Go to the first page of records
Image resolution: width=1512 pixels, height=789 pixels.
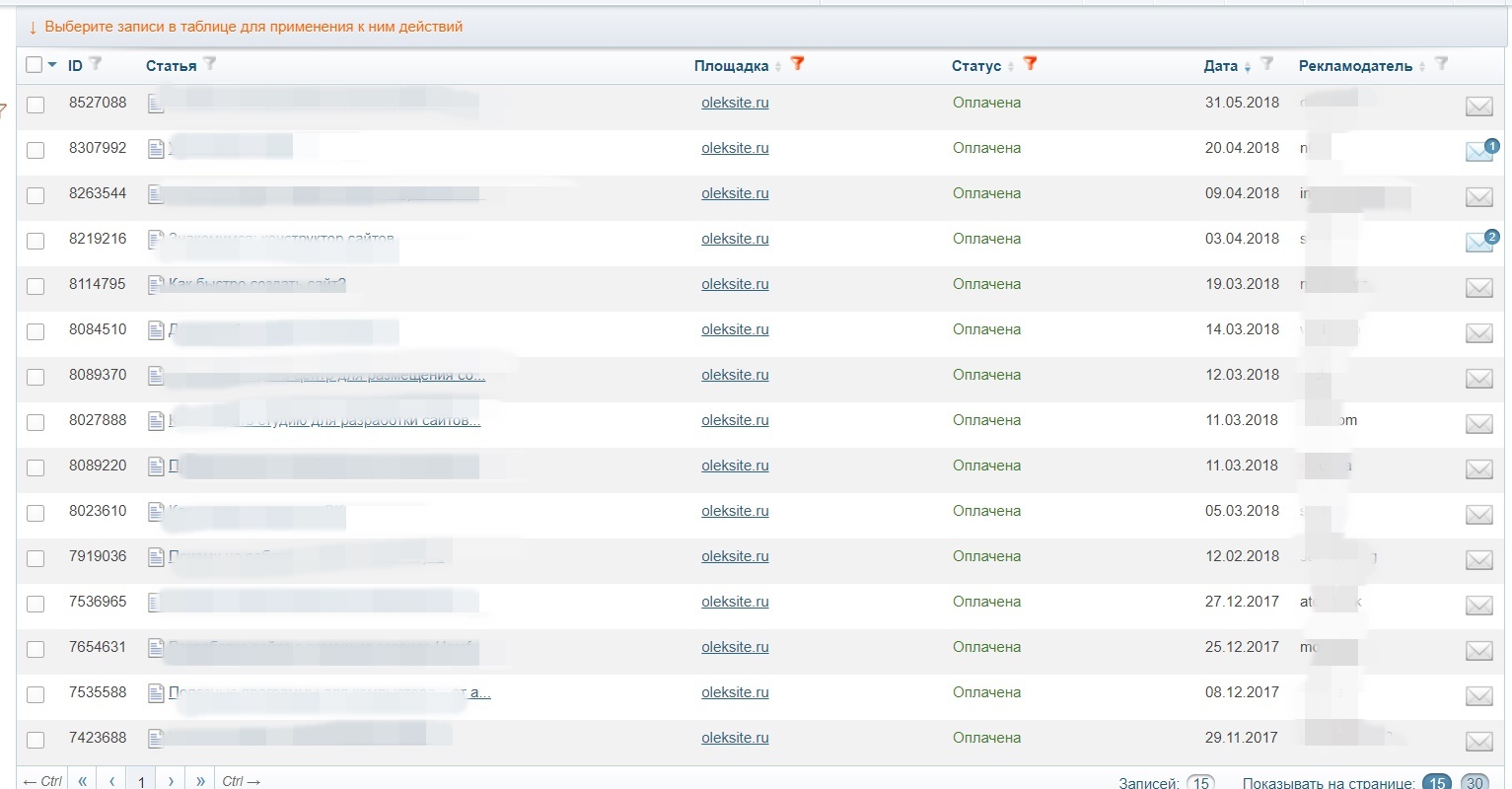[83, 781]
